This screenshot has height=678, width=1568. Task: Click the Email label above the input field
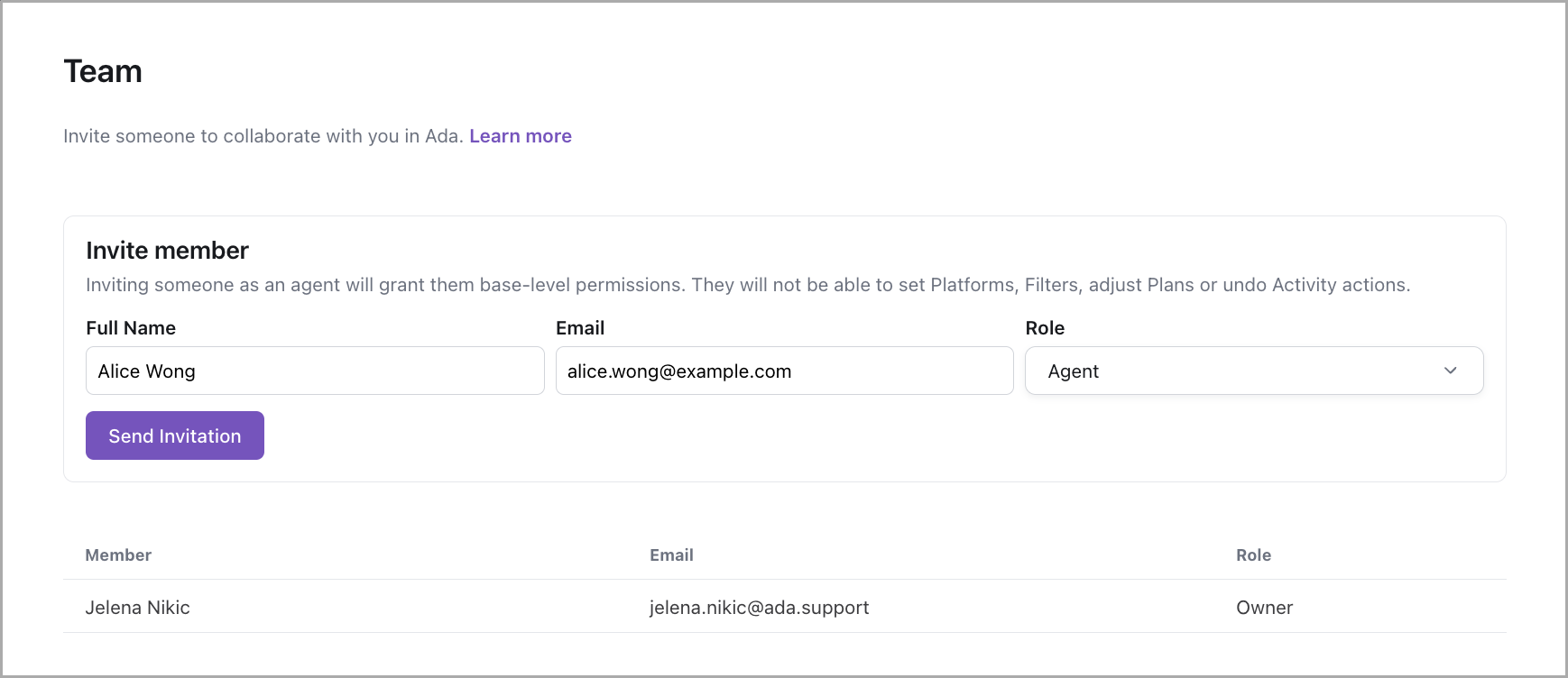pos(580,328)
